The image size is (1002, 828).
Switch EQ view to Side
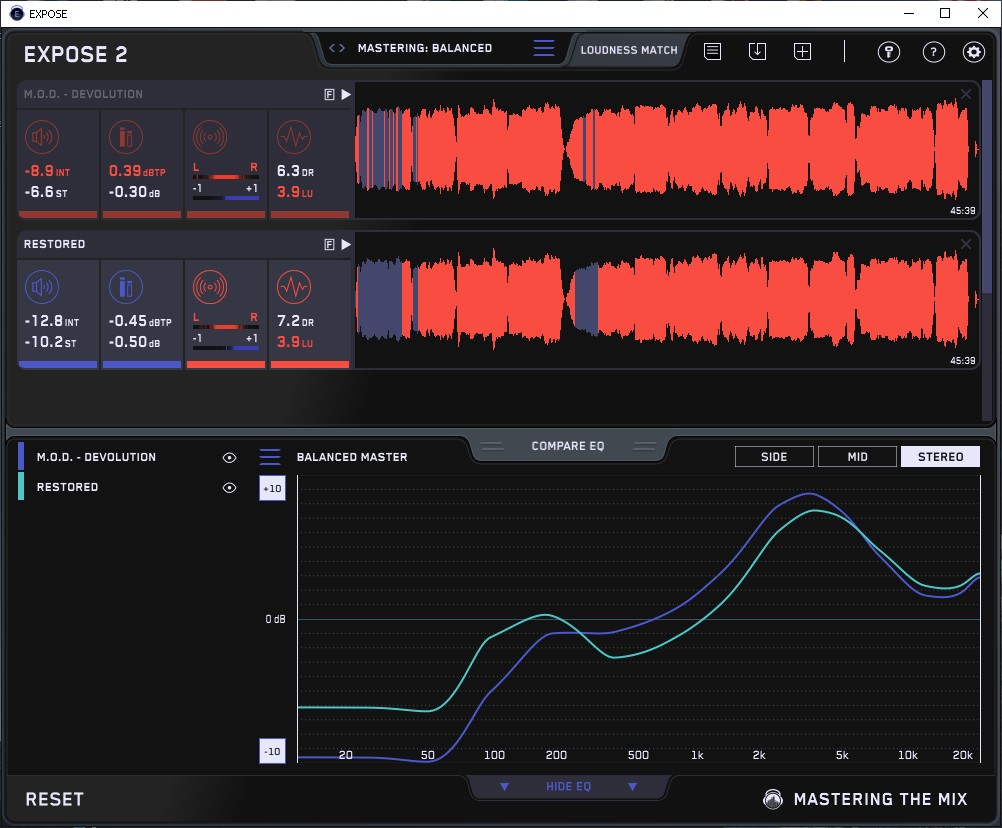coord(774,457)
